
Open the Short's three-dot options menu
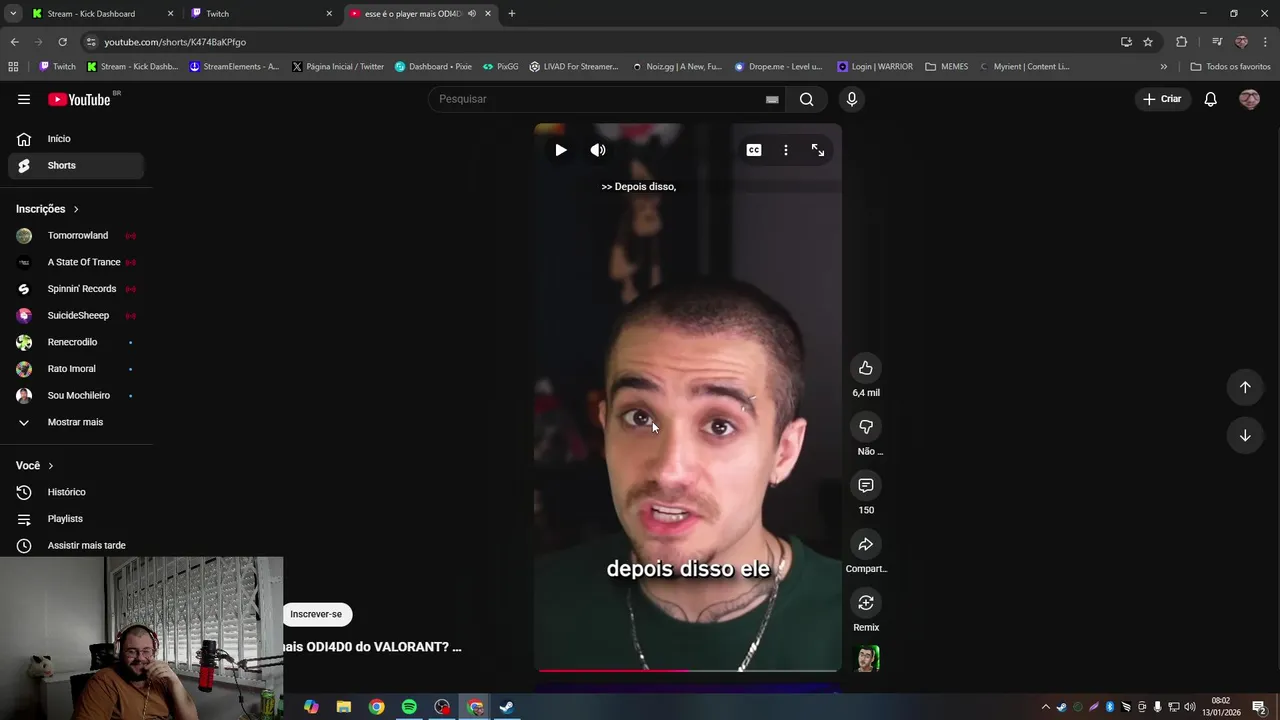click(786, 150)
